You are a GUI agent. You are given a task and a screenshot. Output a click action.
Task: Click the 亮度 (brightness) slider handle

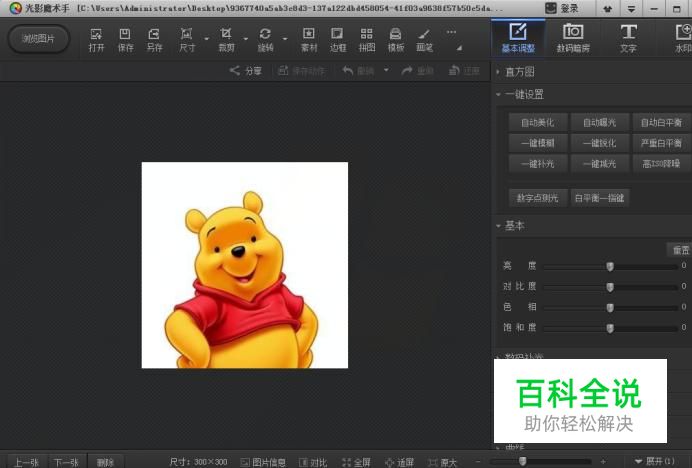[x=610, y=266]
